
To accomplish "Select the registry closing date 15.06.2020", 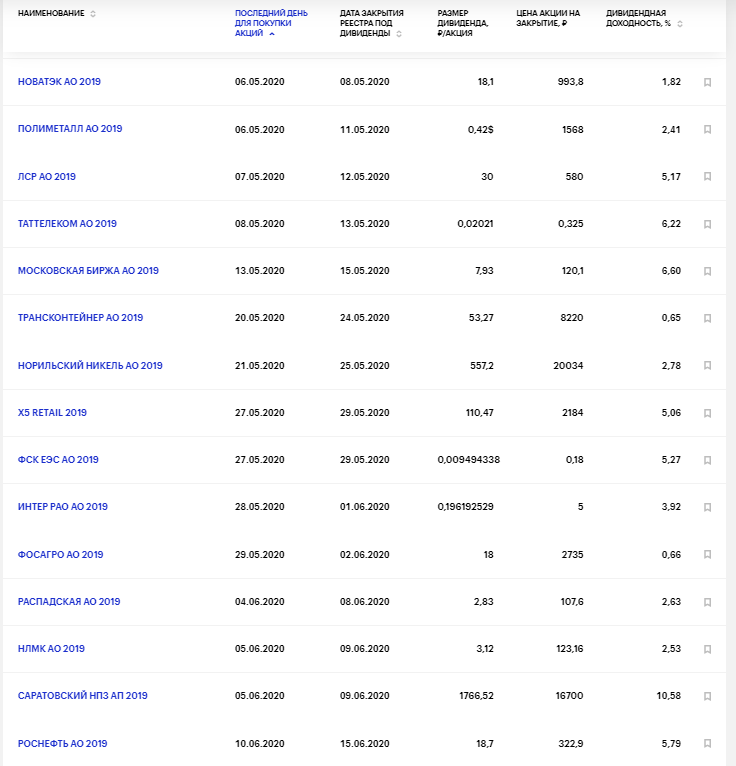I will [365, 743].
